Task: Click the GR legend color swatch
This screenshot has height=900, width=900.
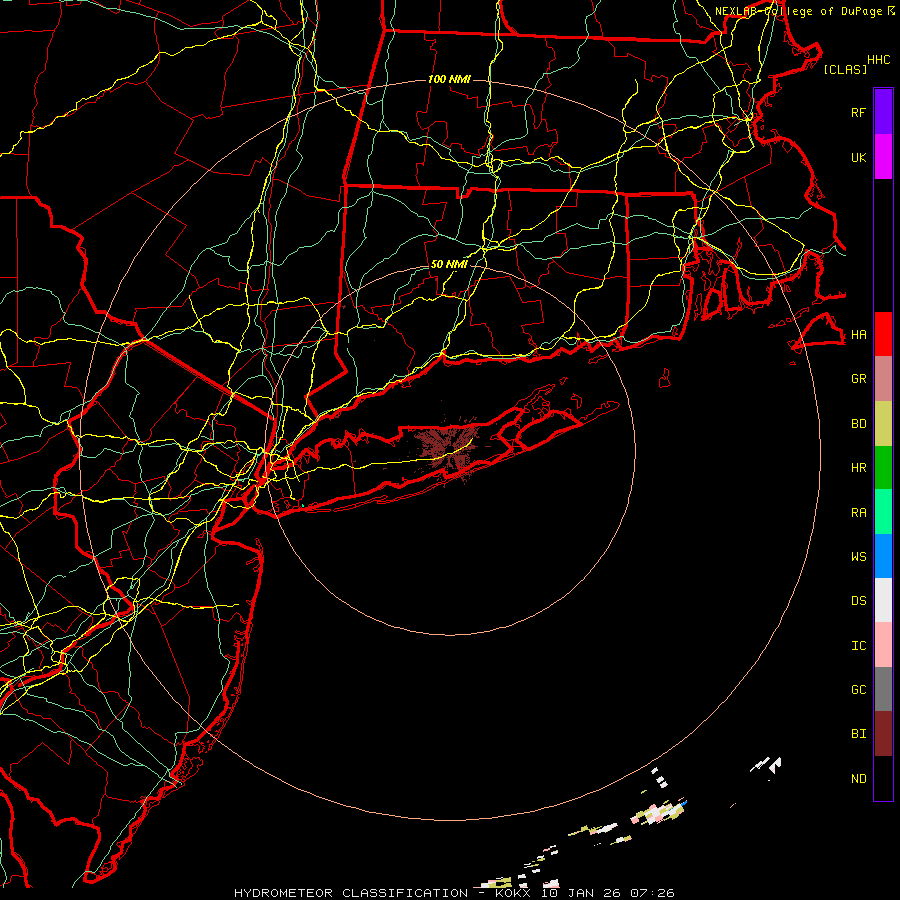Action: [883, 379]
